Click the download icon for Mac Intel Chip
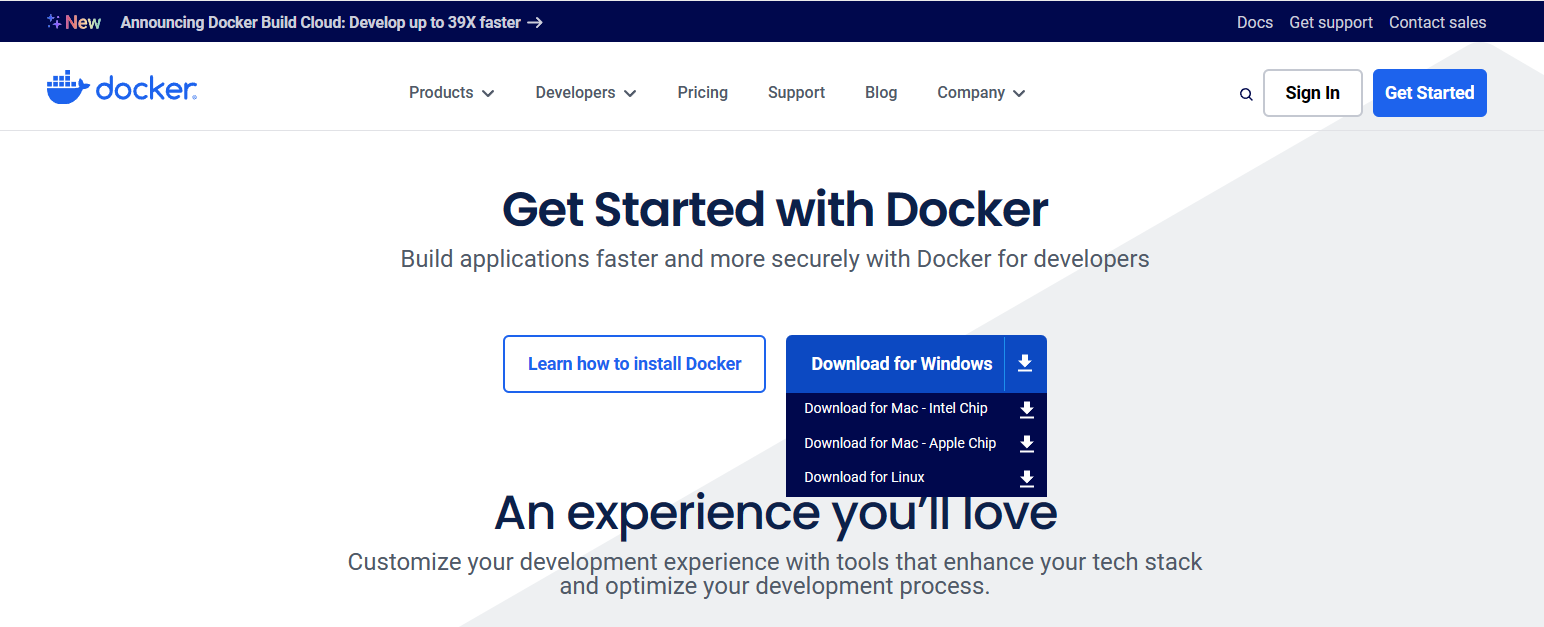Screen dimensions: 1544x627 (1026, 409)
